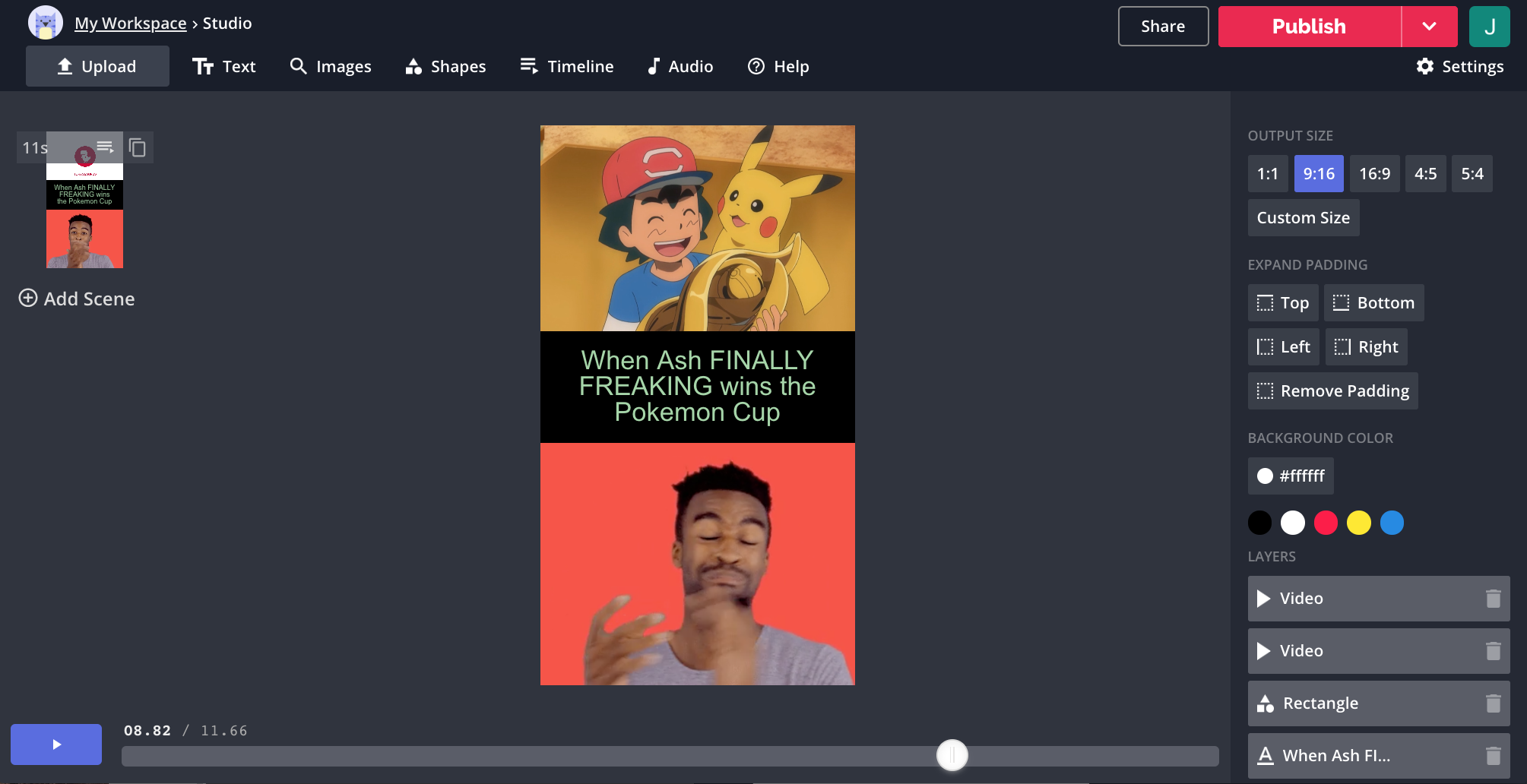Open the Shapes menu
Screen dimensions: 1527x784
pos(445,67)
